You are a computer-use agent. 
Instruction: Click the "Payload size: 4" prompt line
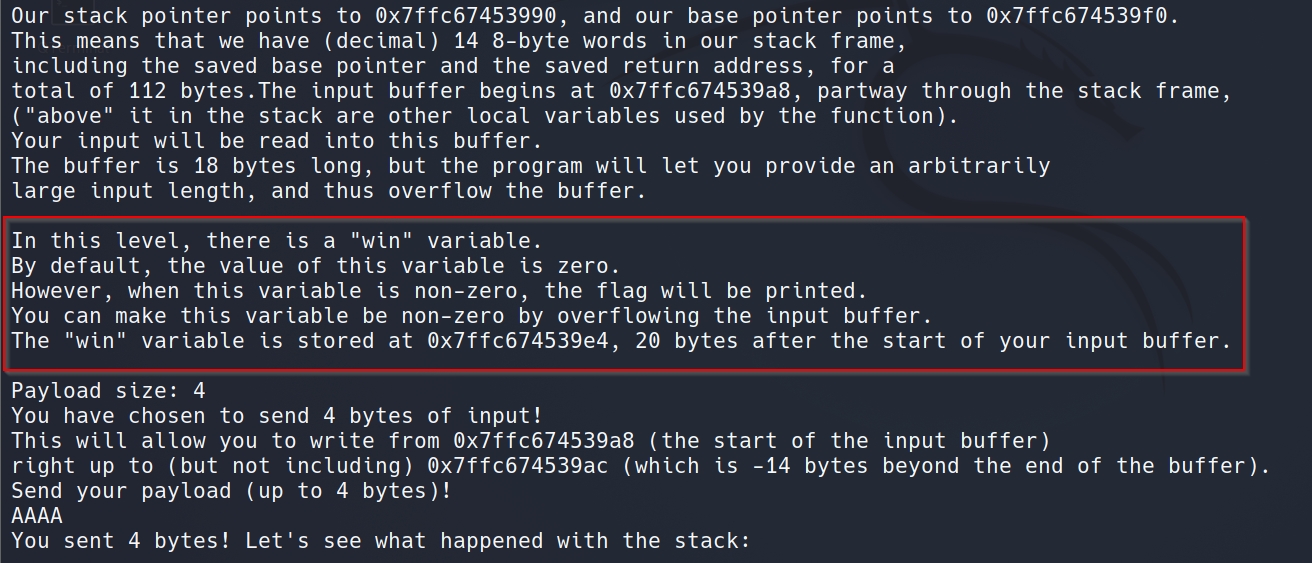(x=108, y=391)
